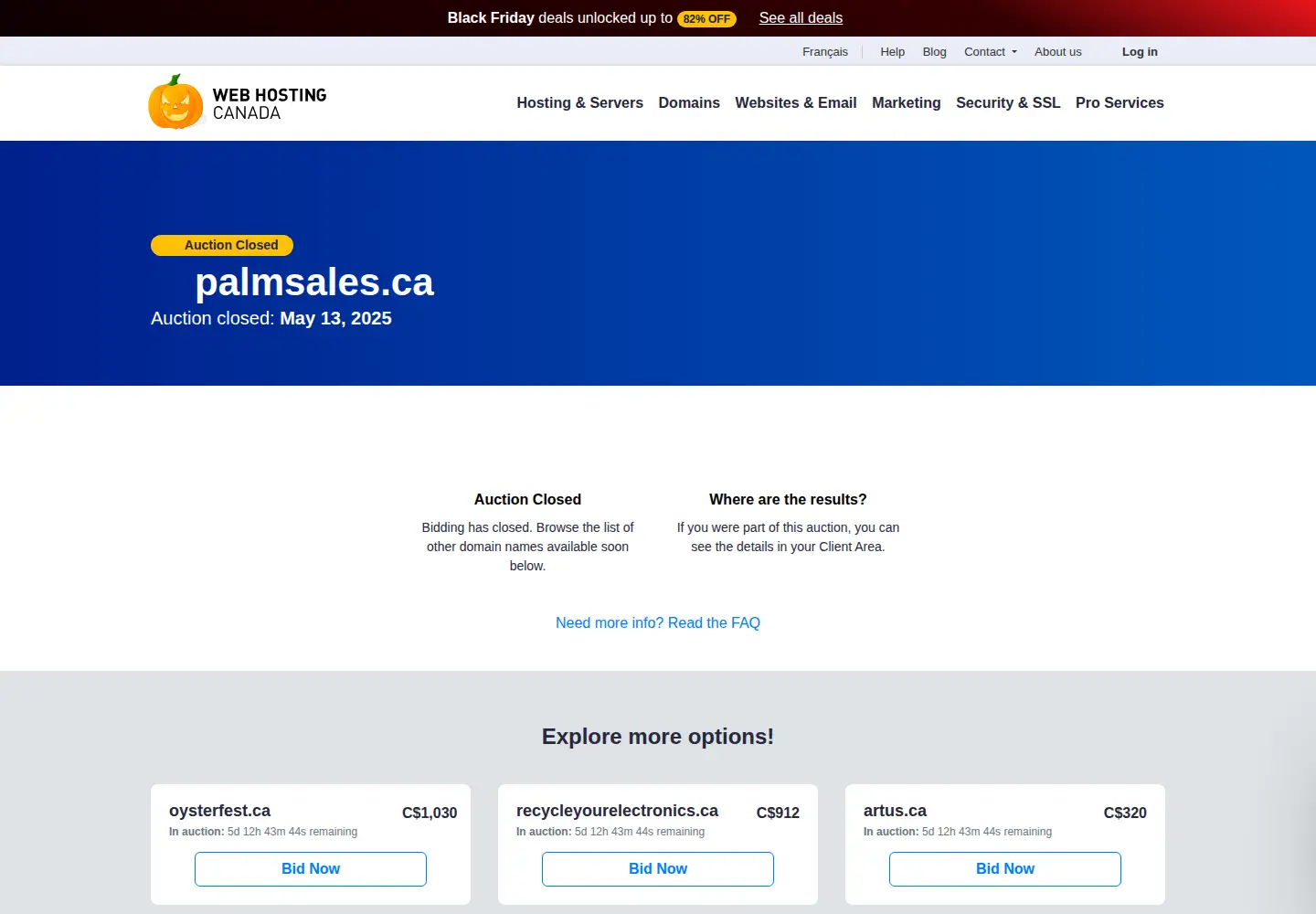
Task: Open the Websites & Email menu
Action: coord(796,103)
